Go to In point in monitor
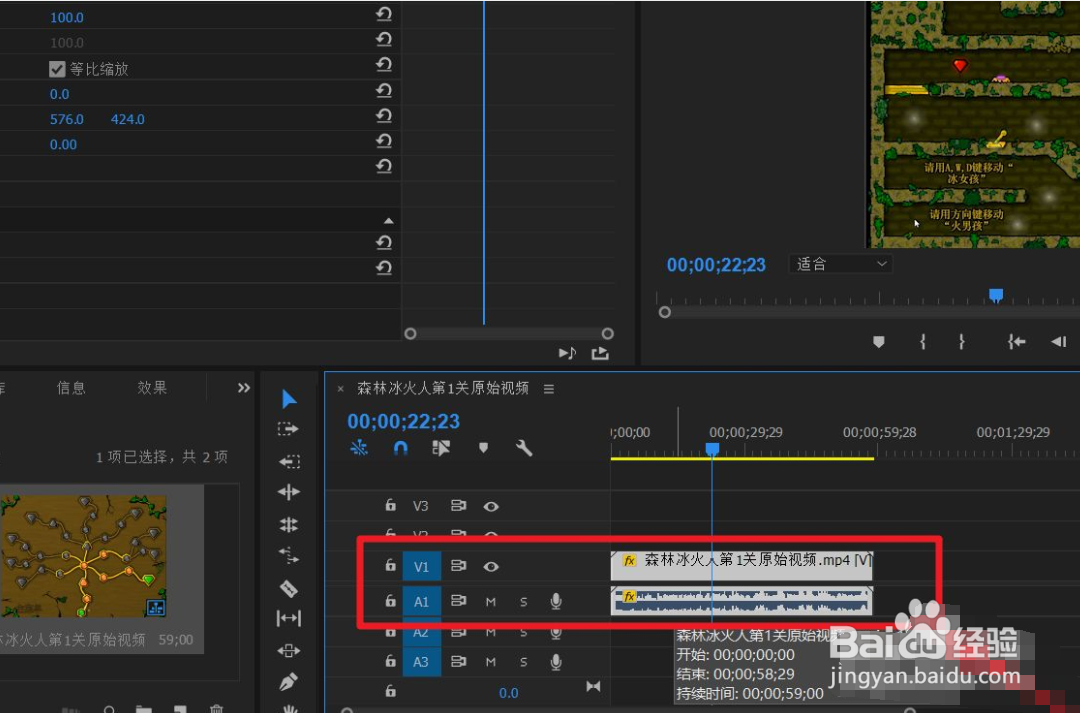The height and width of the screenshot is (713, 1080). pyautogui.click(x=1017, y=341)
